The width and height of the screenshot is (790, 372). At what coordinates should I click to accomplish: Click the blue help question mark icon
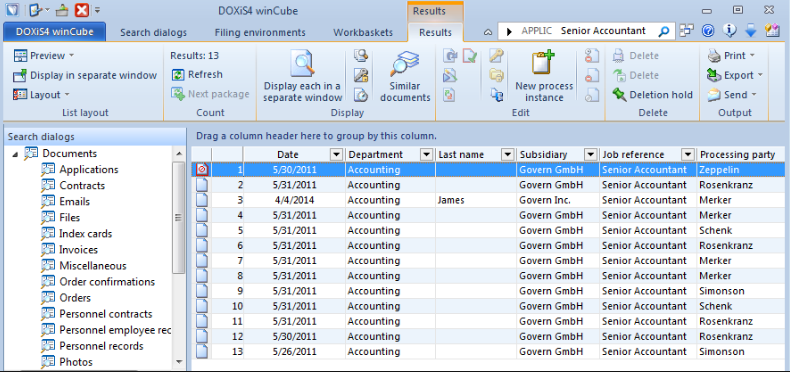tap(708, 31)
